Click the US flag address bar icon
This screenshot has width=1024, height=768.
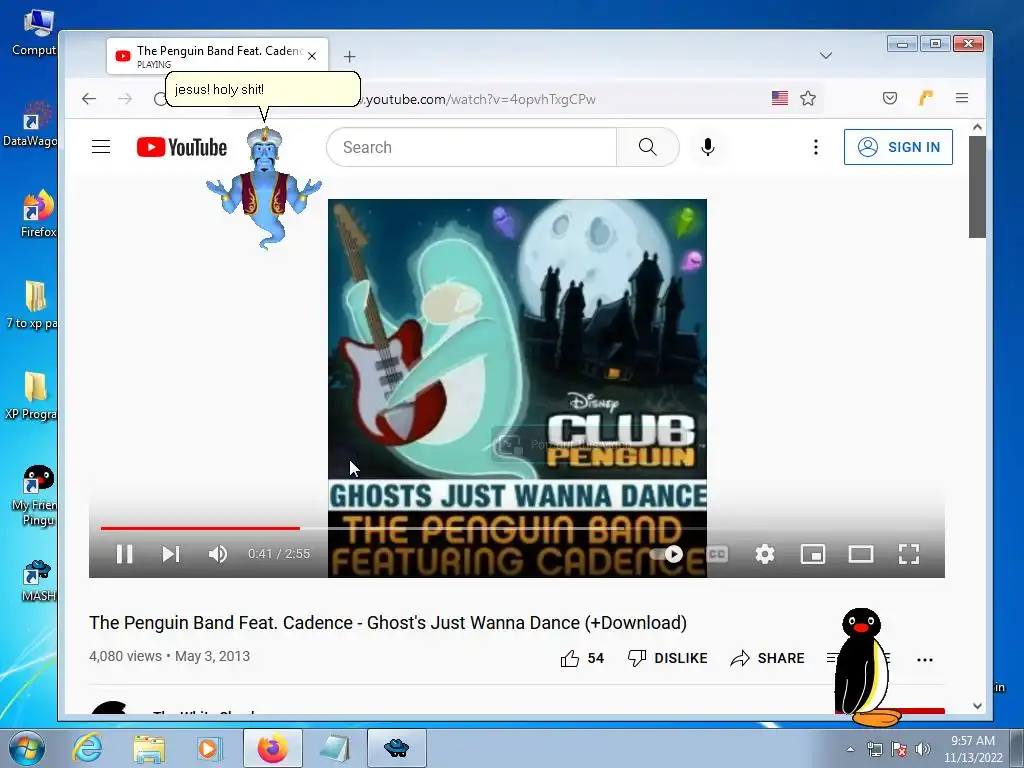coord(780,99)
